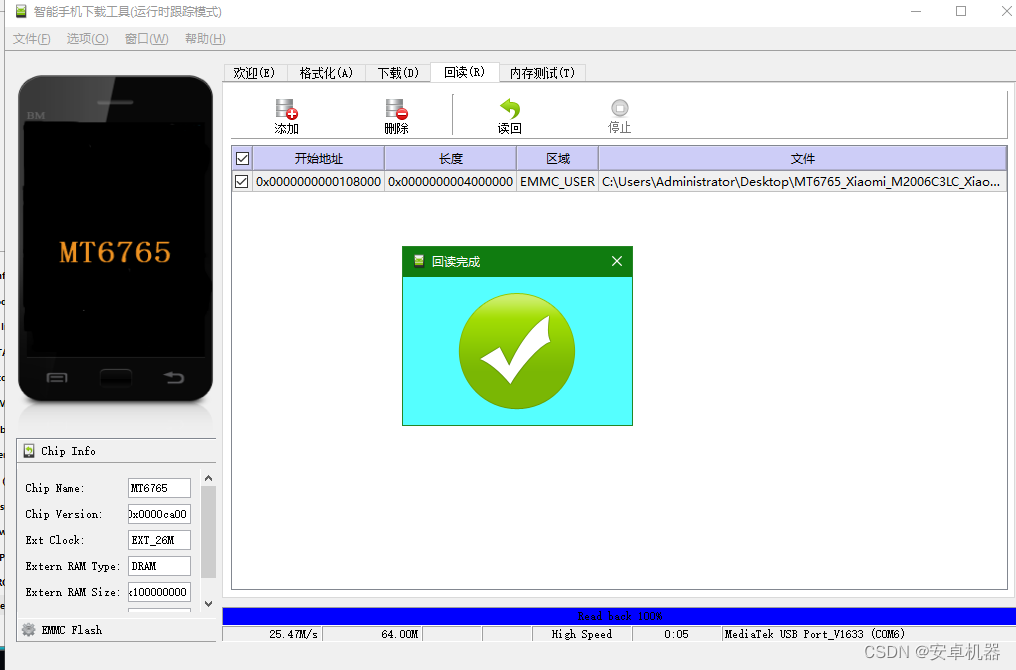
Task: Click the Chip Version field 0x0000ca00
Action: point(159,514)
